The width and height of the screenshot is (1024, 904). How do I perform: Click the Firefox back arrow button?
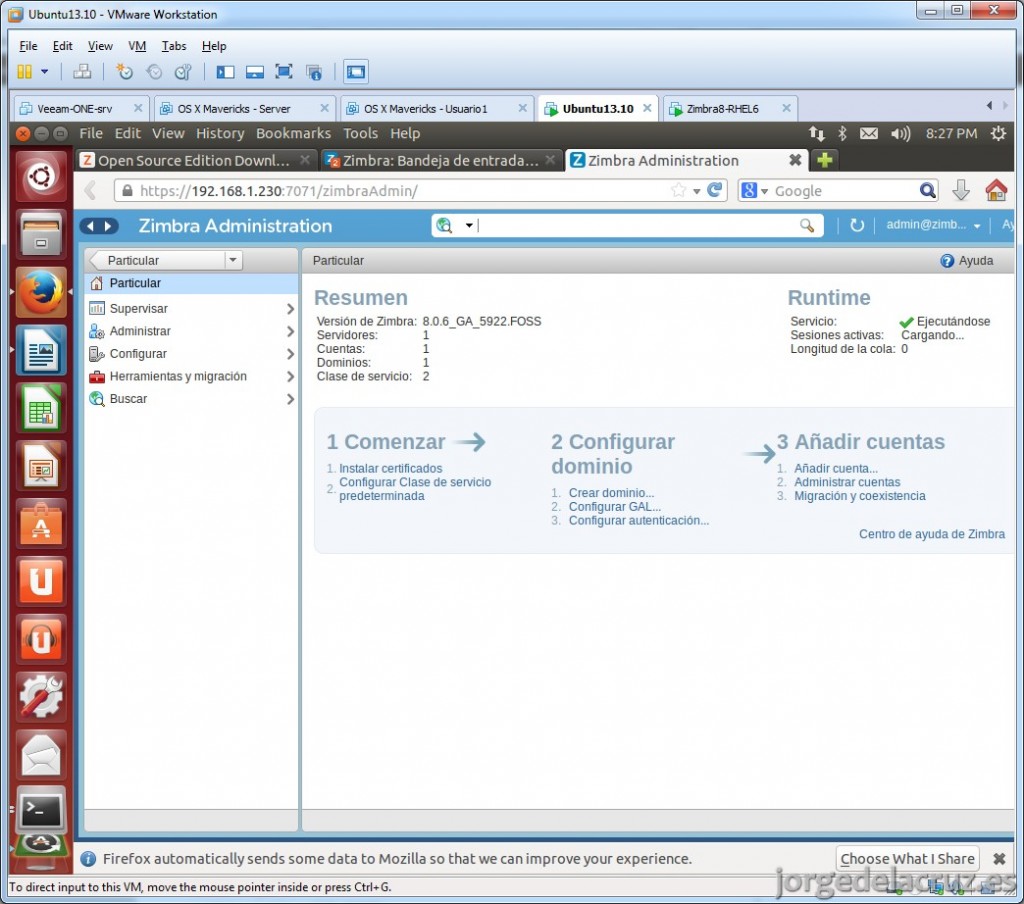[91, 191]
